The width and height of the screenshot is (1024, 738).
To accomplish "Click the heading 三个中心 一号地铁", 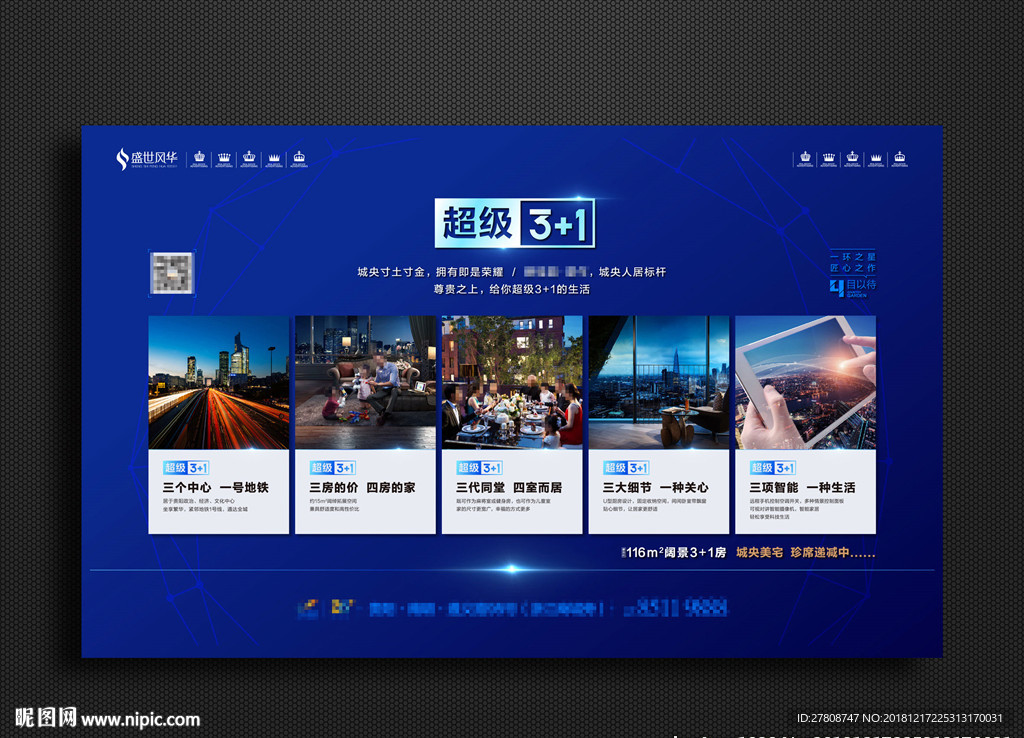I will pyautogui.click(x=216, y=488).
